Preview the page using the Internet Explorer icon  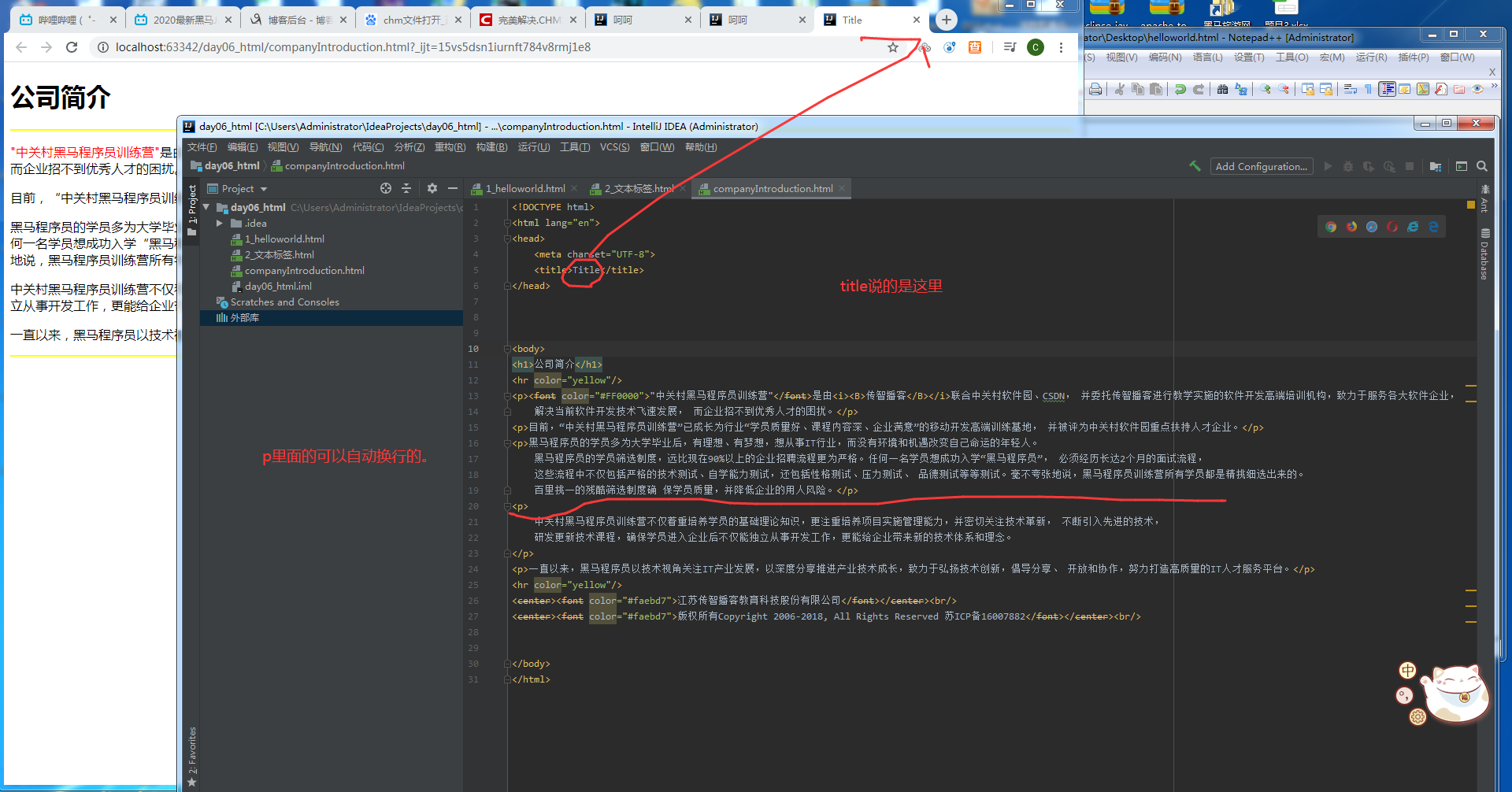click(x=1413, y=227)
